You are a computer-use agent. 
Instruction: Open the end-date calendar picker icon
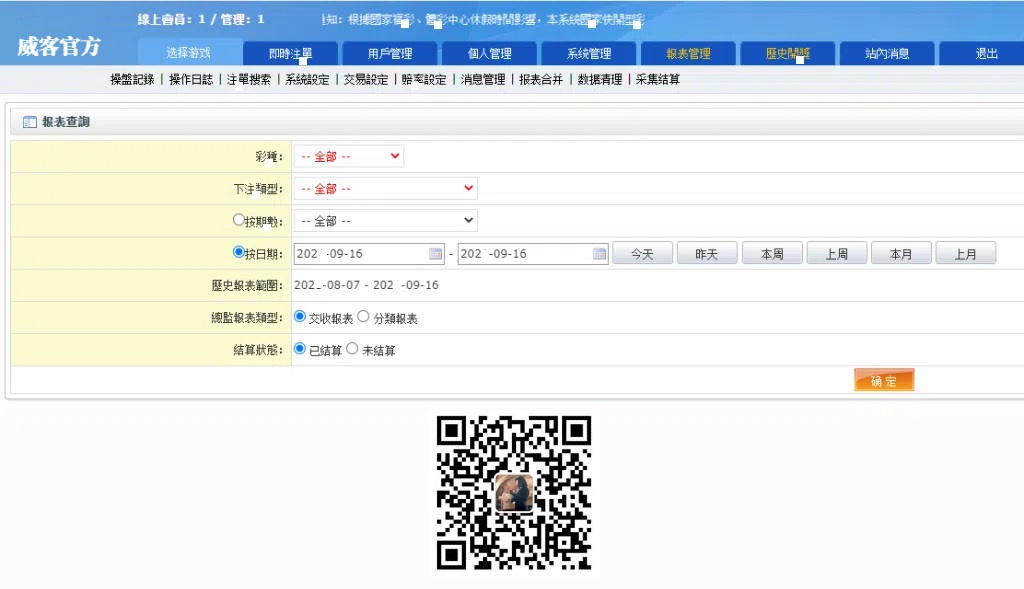point(600,254)
